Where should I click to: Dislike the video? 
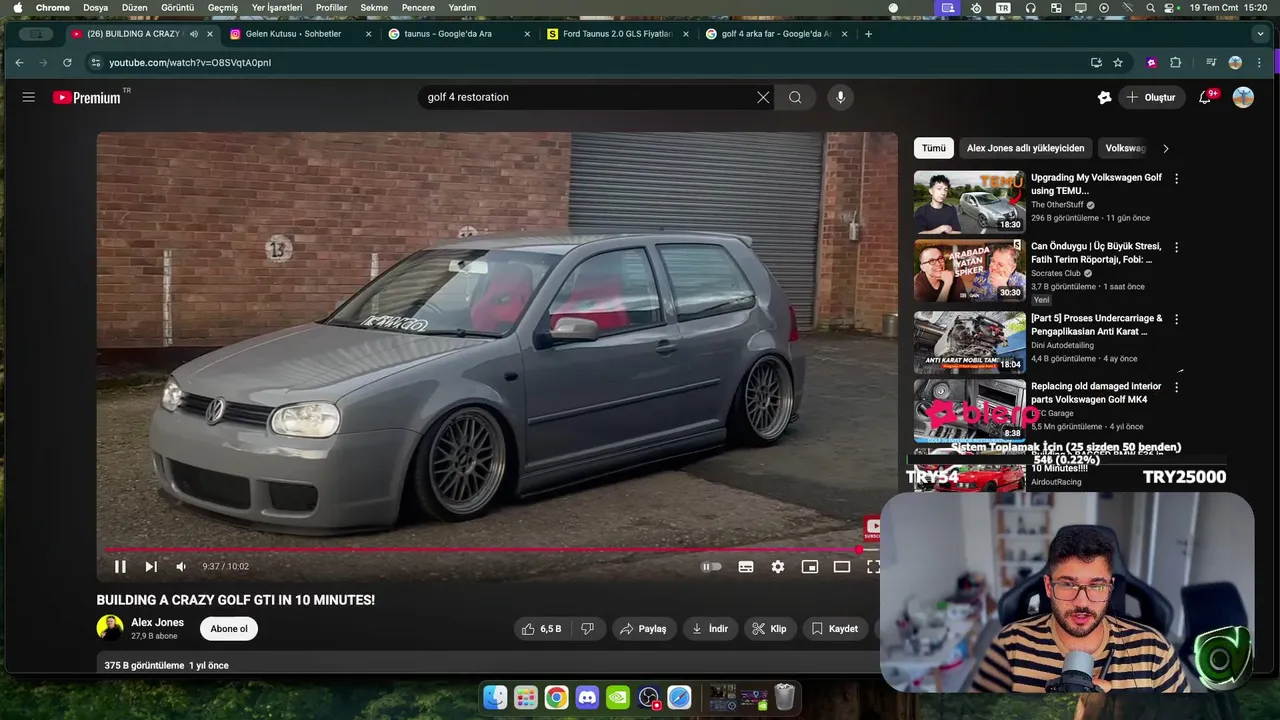588,629
